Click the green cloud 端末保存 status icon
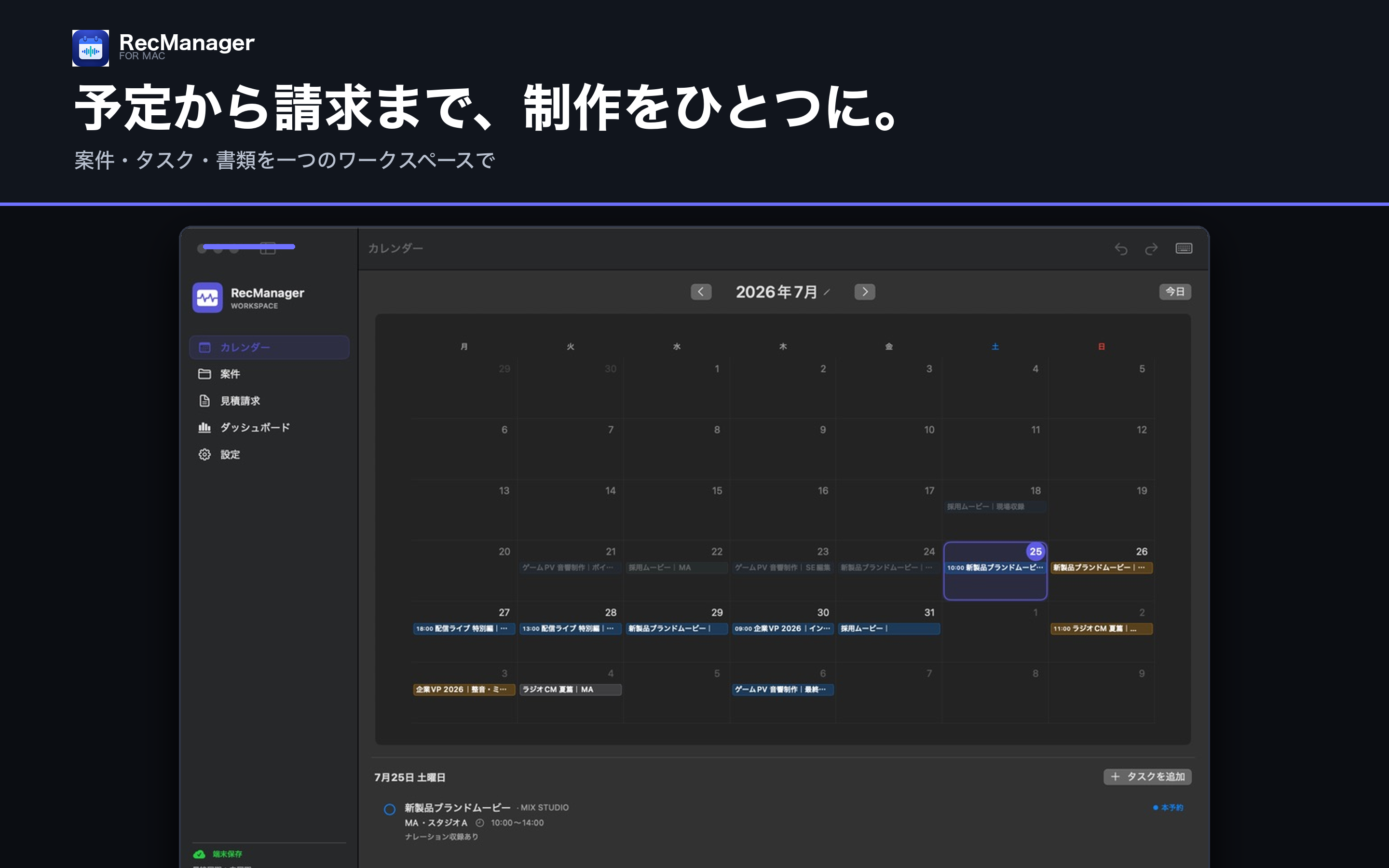 click(199, 854)
